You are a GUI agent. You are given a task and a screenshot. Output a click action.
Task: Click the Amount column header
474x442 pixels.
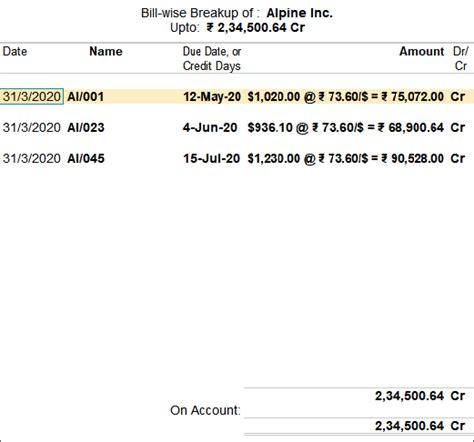click(x=422, y=52)
